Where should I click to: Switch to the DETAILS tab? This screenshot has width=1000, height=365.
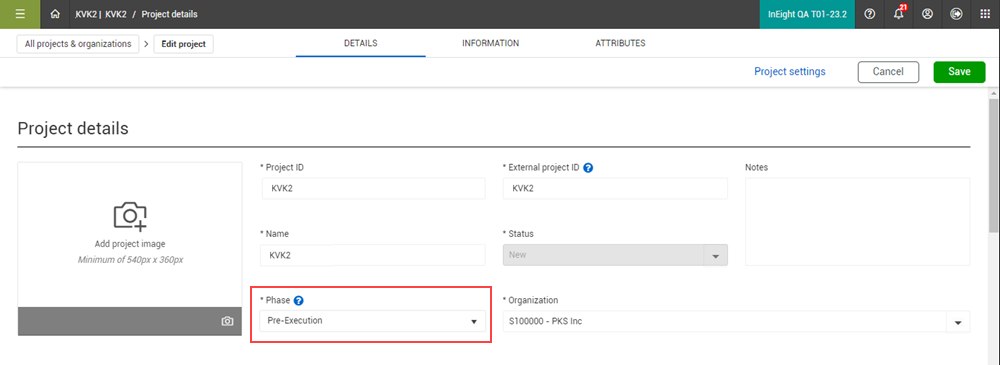pos(361,43)
